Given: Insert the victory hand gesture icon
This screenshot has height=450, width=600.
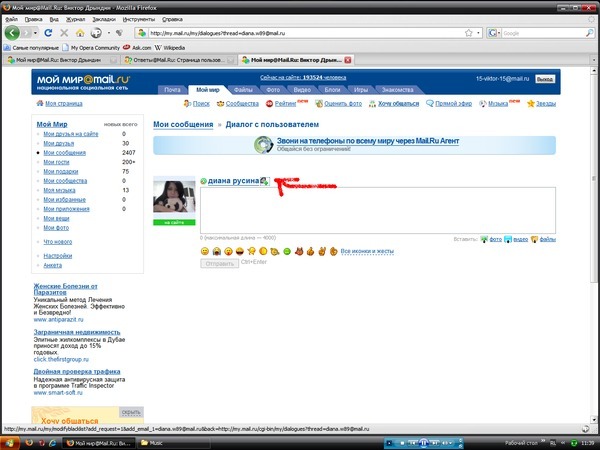Looking at the screenshot, I should (x=322, y=251).
